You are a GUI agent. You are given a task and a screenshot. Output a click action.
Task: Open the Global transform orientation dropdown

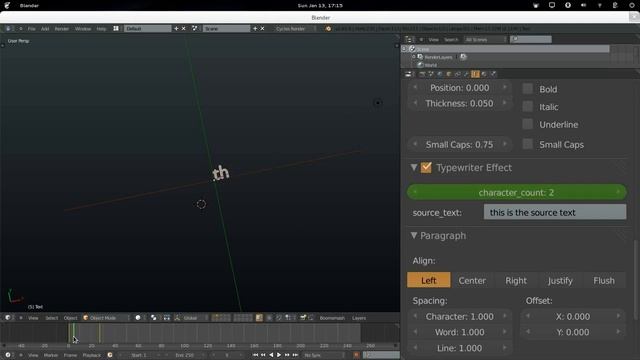coord(192,318)
